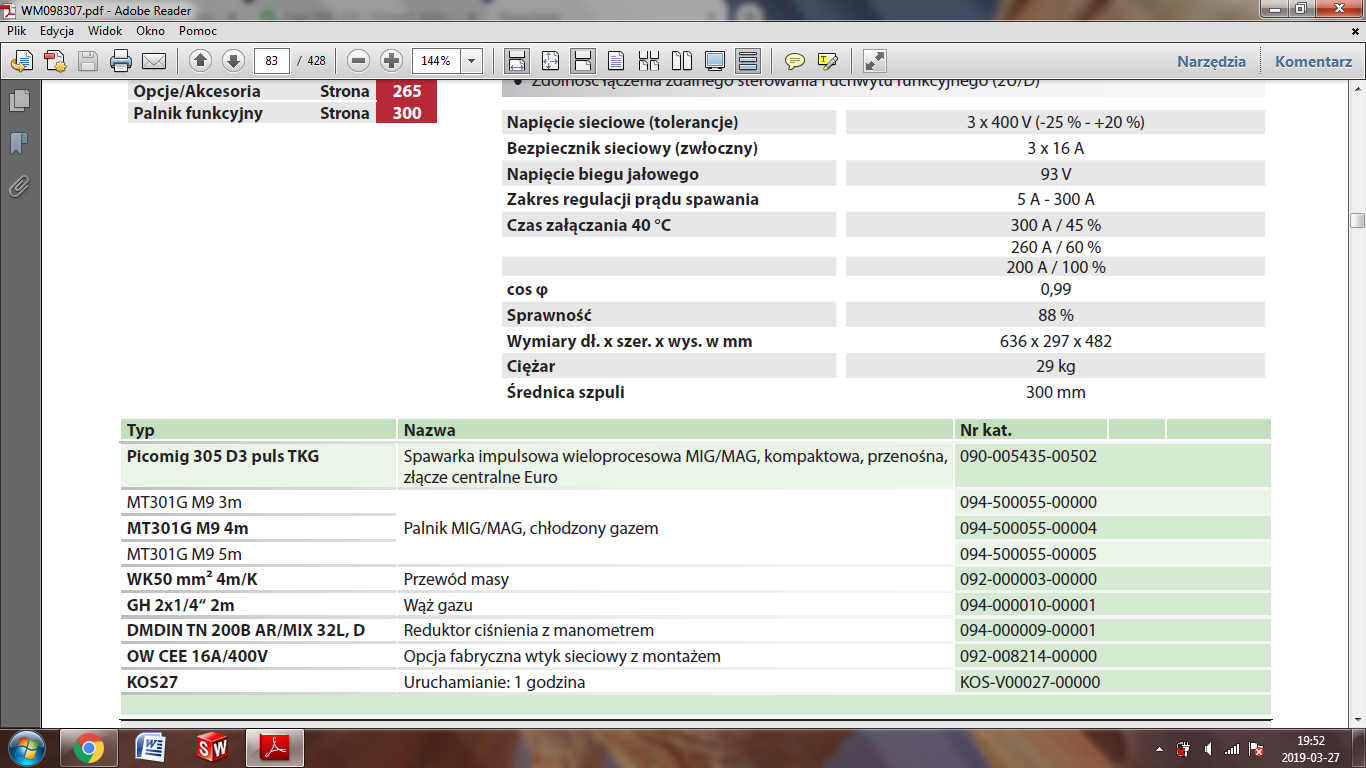Show the Bookmarks panel
The width and height of the screenshot is (1366, 768).
point(19,143)
